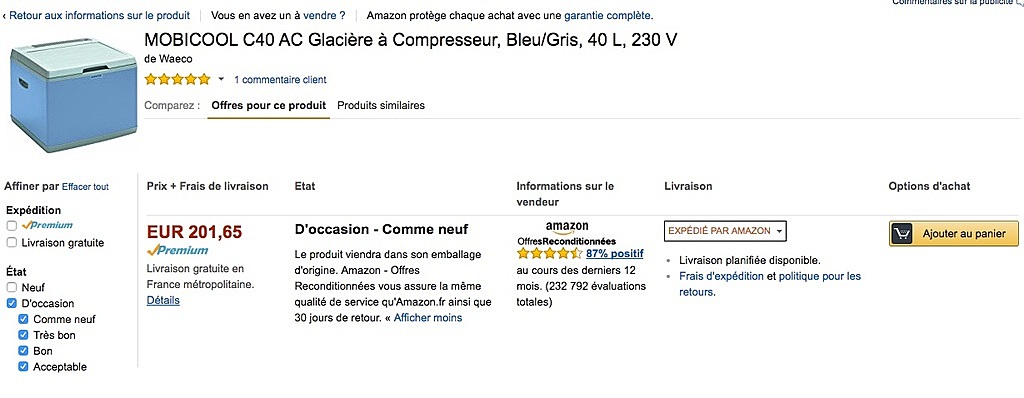Click the Ajouter au panier button

953,233
